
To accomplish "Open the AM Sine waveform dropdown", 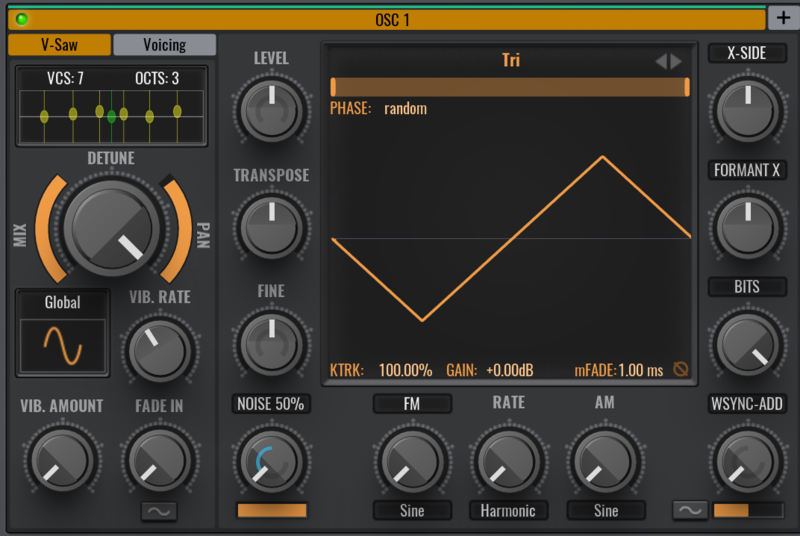I will pos(606,511).
